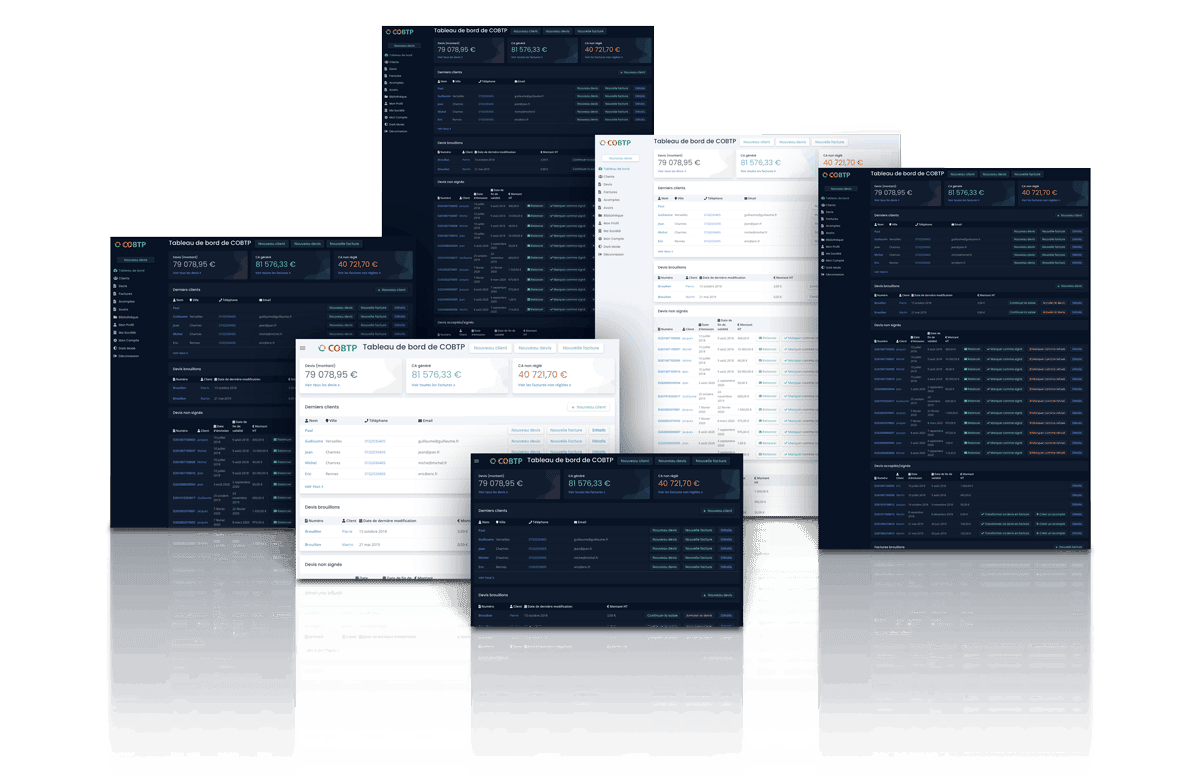Toggle Dark Mode in the light sidebar
The image size is (1200, 780).
pos(610,246)
